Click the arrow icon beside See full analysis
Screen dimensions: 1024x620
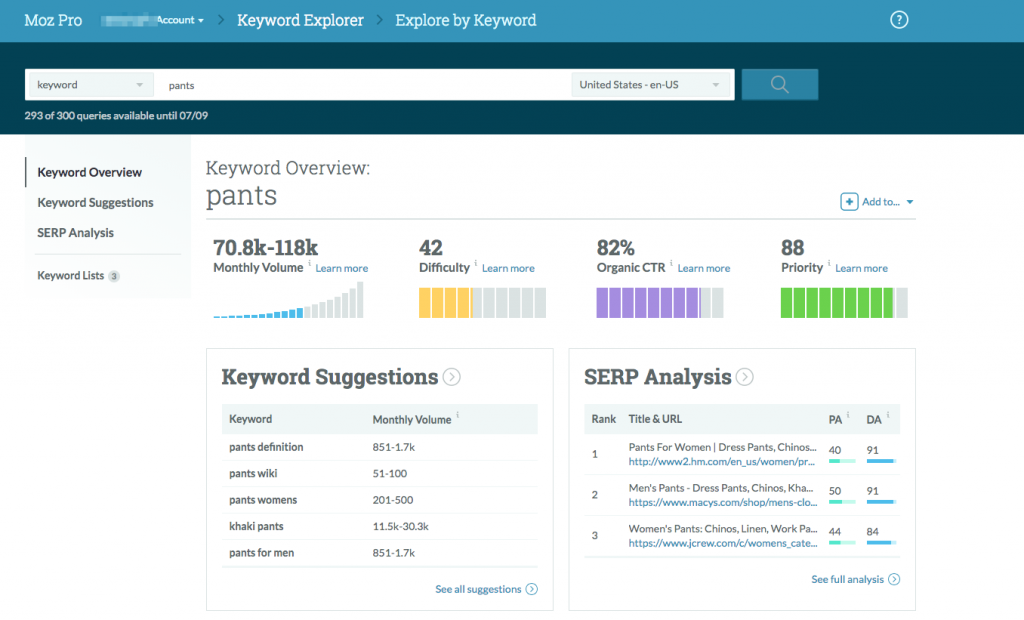click(x=895, y=579)
